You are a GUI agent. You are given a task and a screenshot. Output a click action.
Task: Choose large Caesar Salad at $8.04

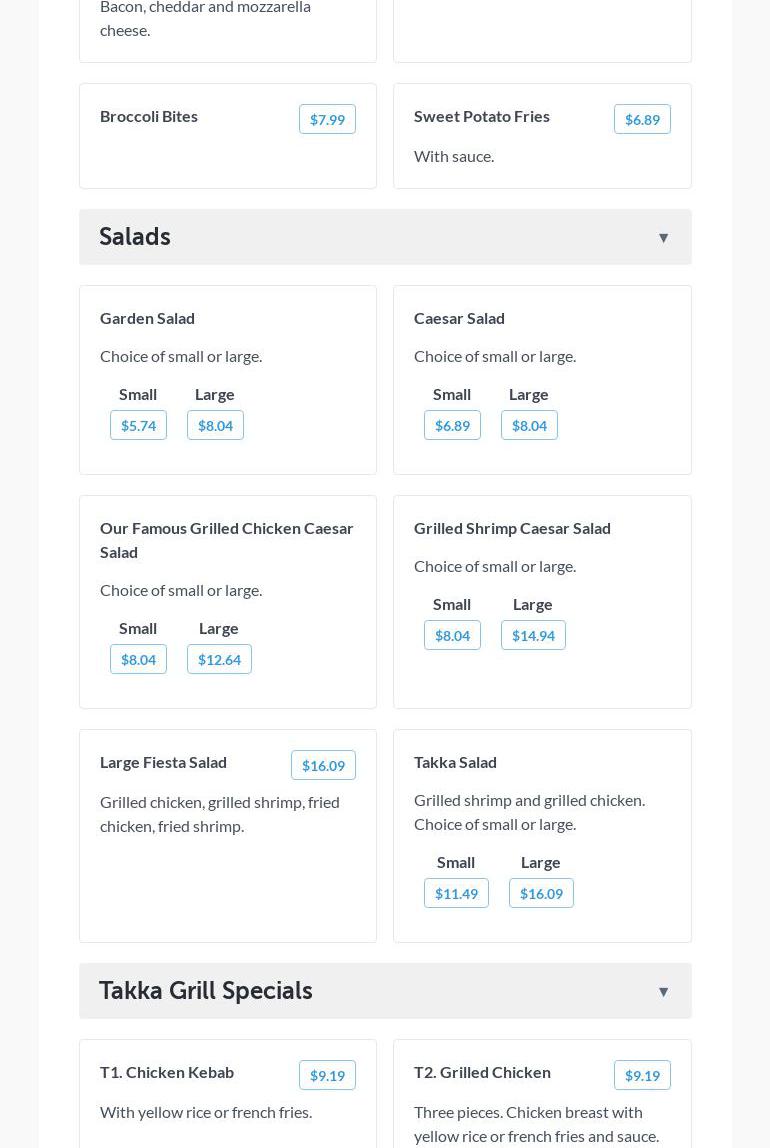point(529,425)
